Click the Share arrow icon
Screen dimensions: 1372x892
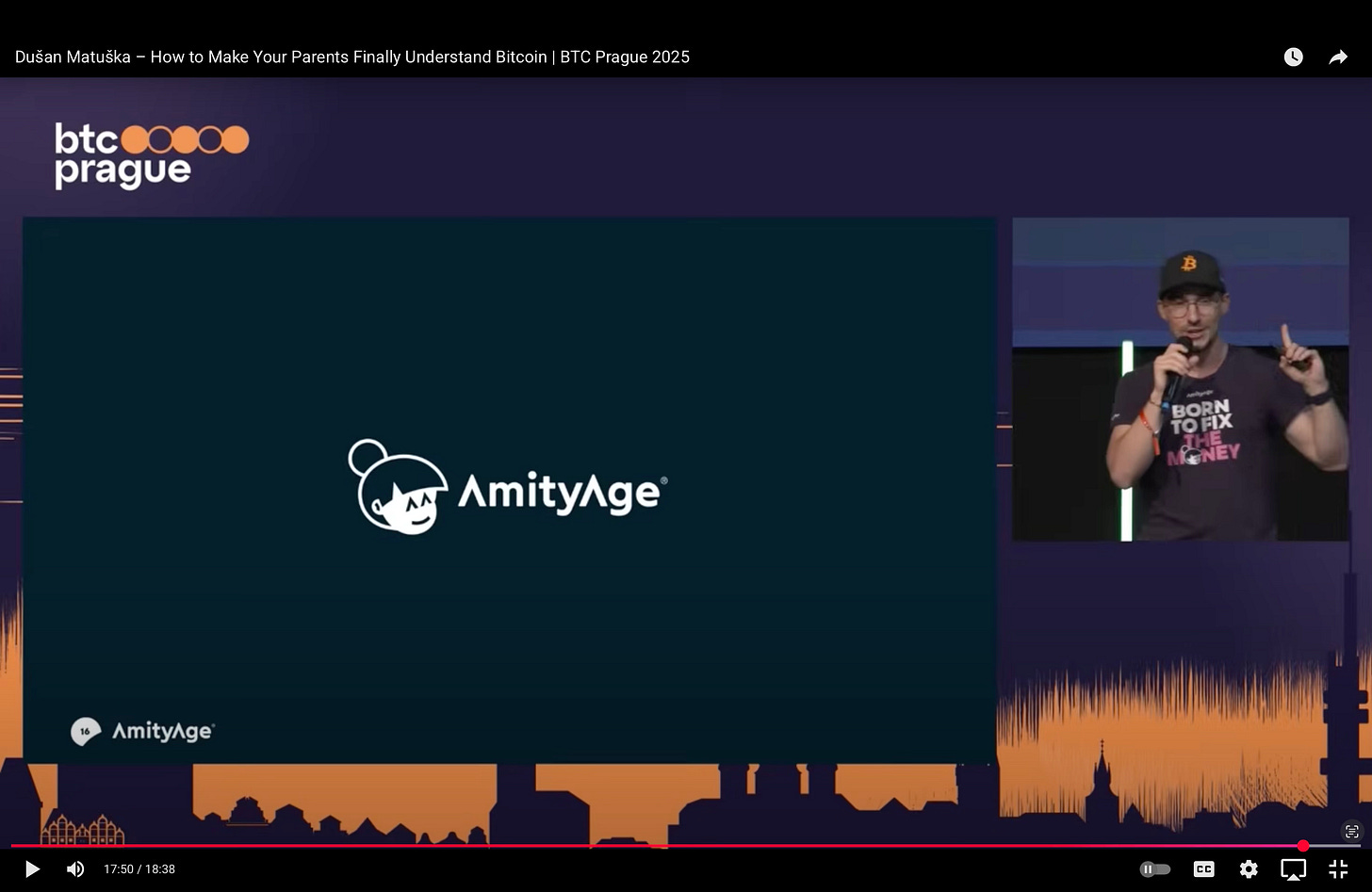[1338, 57]
